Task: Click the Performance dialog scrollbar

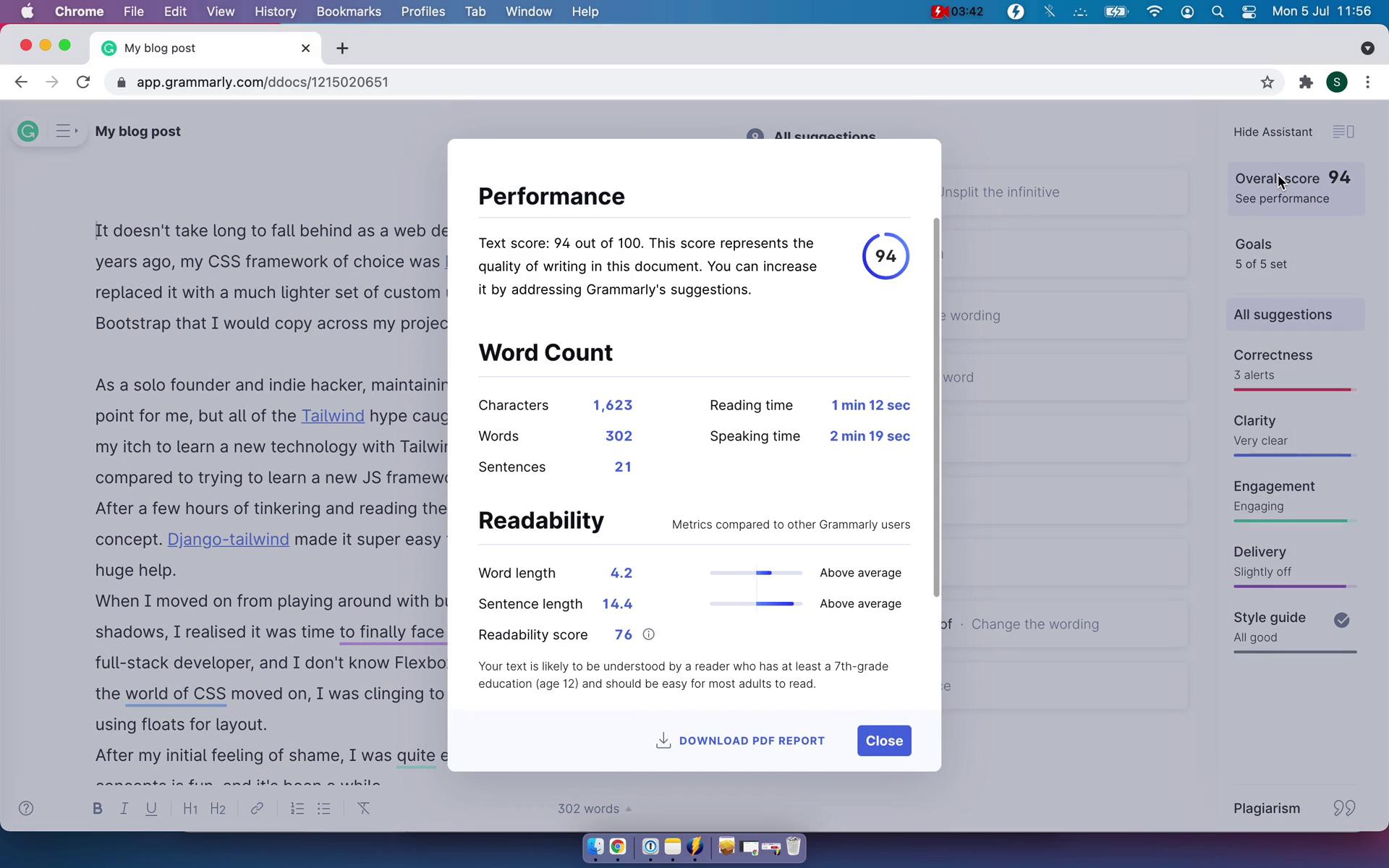Action: [936, 407]
